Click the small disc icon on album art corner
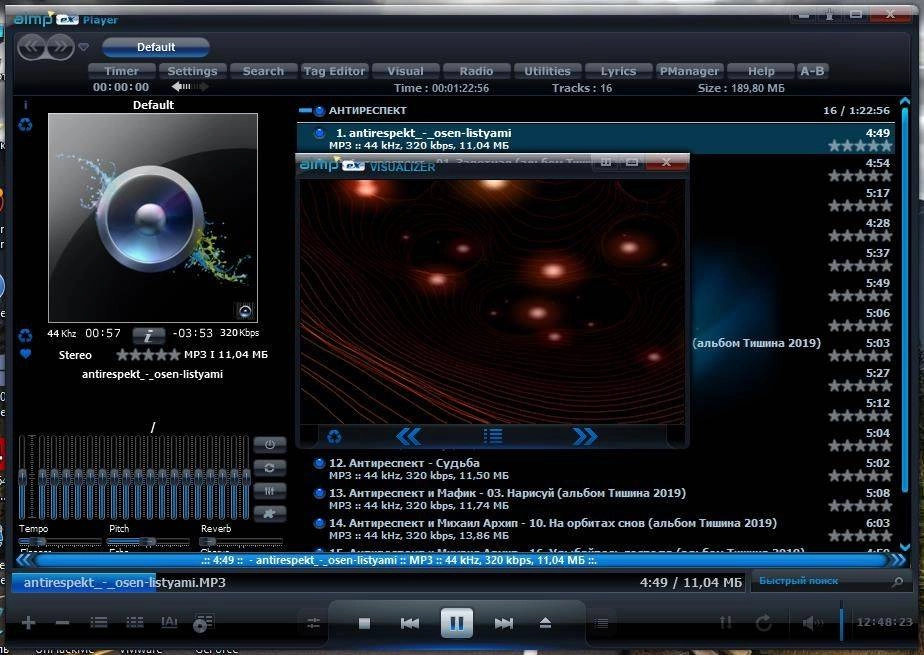Viewport: 924px width, 655px height. (x=245, y=310)
